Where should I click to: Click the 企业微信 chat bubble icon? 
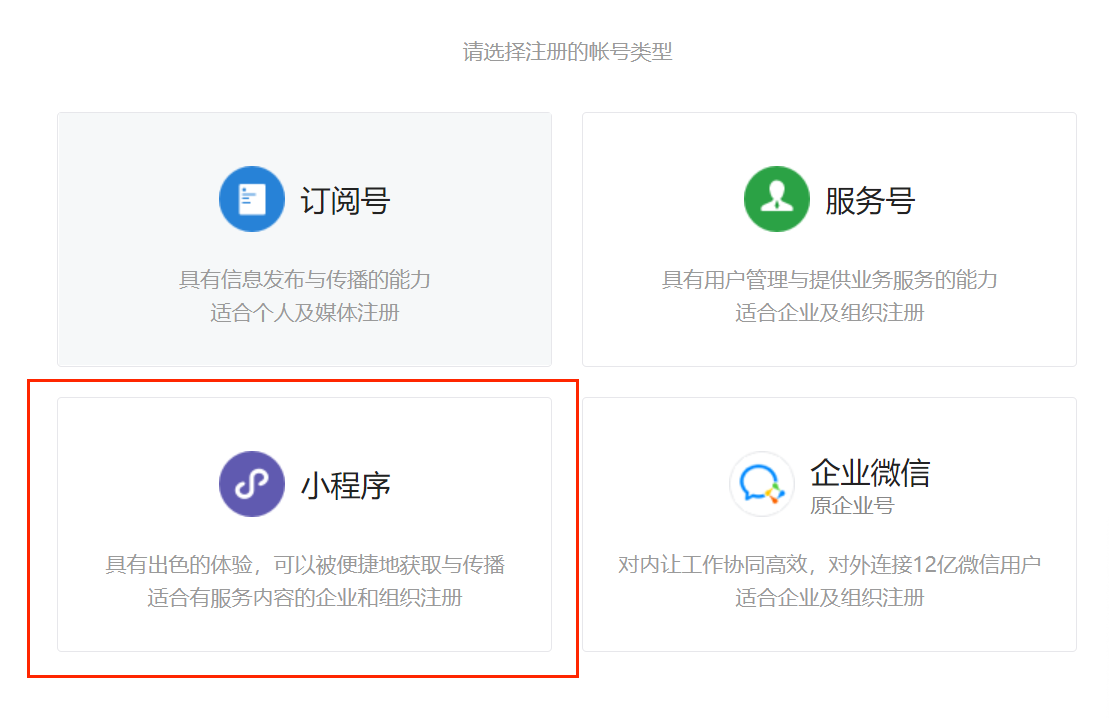762,484
